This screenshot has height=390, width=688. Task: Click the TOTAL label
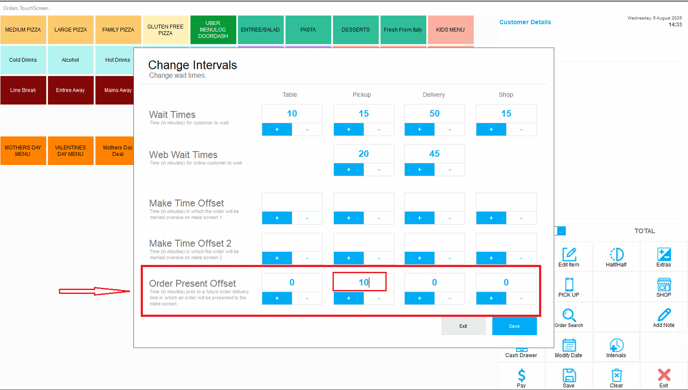[644, 231]
